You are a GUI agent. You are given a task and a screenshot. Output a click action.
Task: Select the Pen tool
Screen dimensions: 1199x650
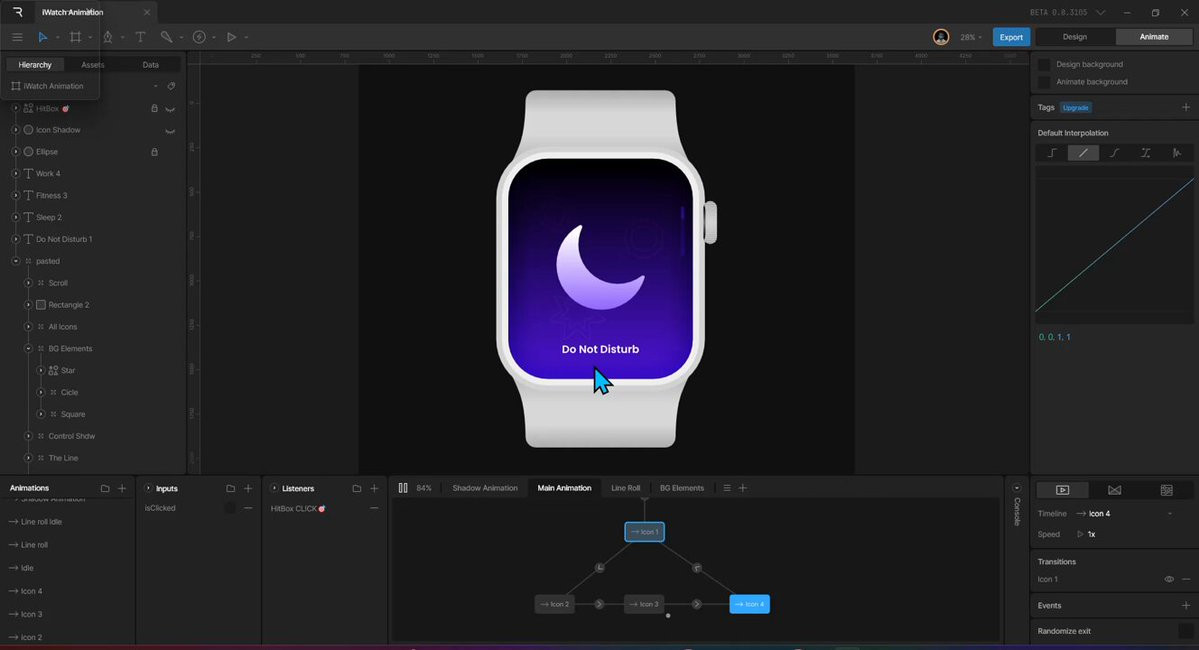click(108, 37)
